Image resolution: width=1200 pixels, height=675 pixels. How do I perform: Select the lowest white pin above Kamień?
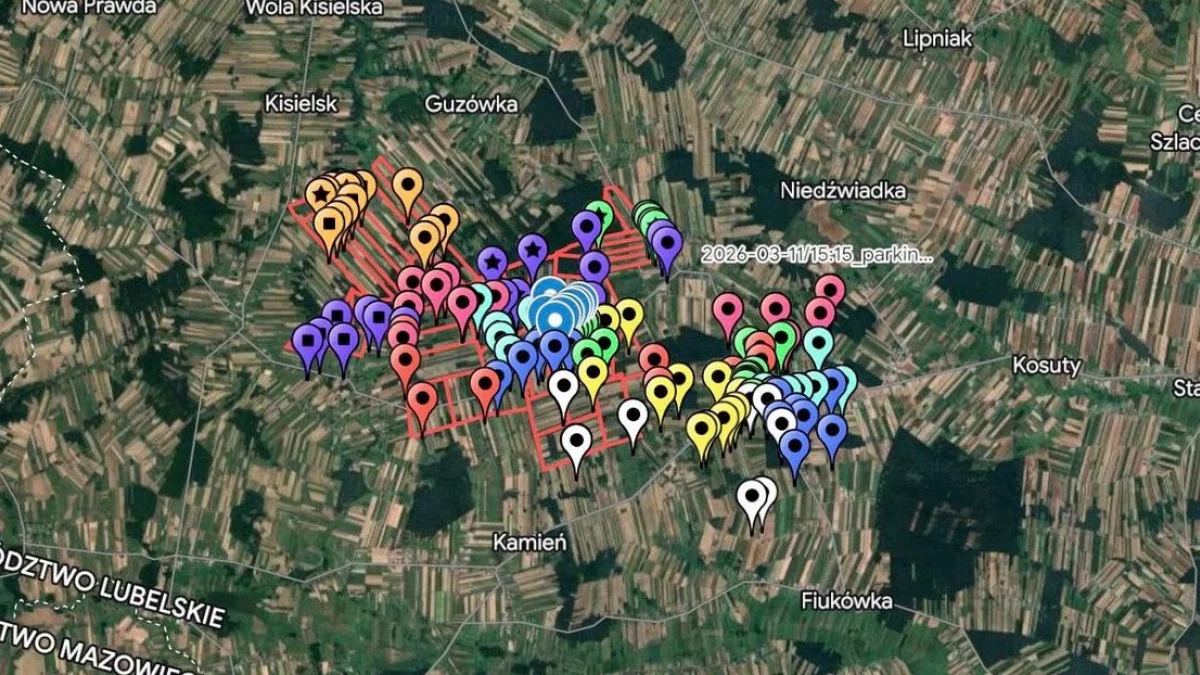point(576,440)
